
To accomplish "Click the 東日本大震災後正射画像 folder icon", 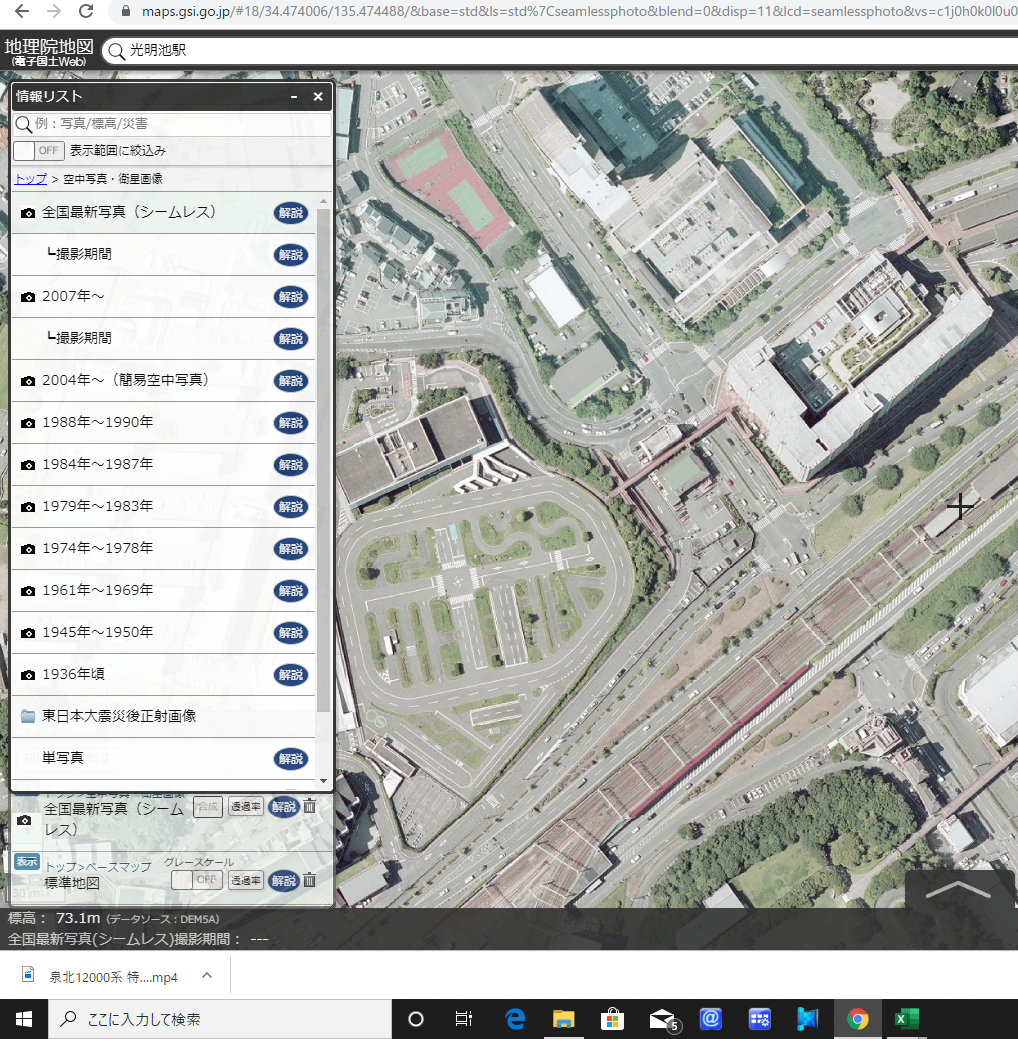I will tap(28, 717).
